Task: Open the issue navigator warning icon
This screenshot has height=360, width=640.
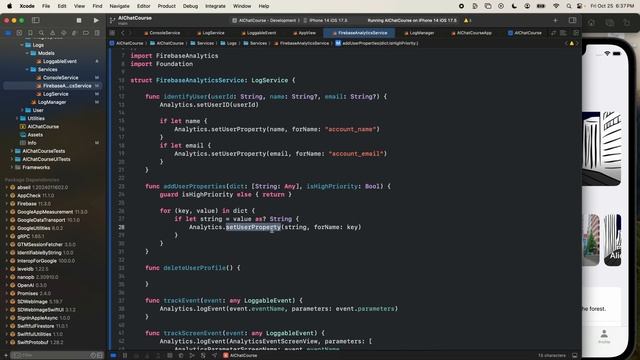Action: (x=52, y=33)
